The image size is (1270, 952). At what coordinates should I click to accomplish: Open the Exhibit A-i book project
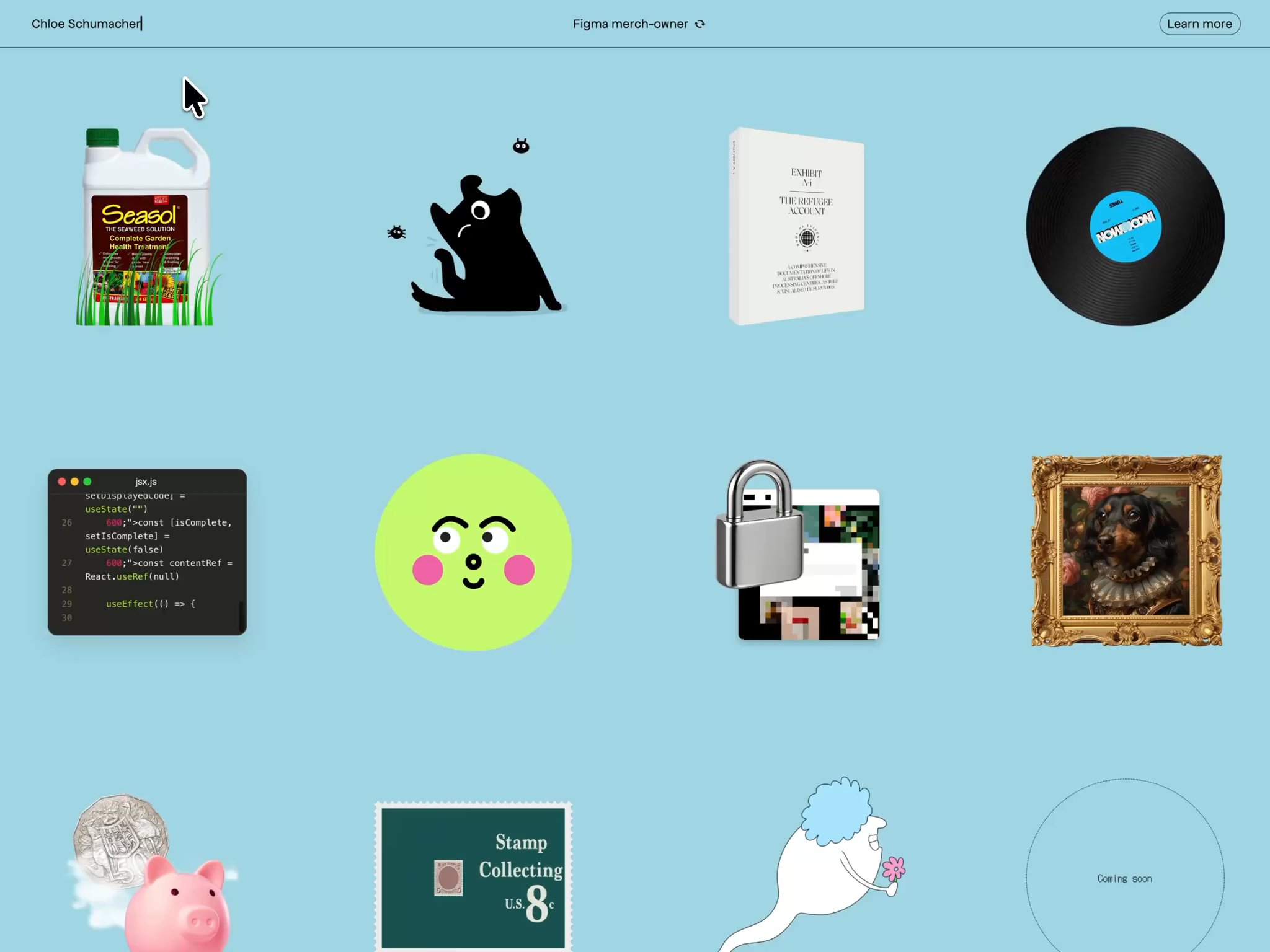(x=797, y=226)
